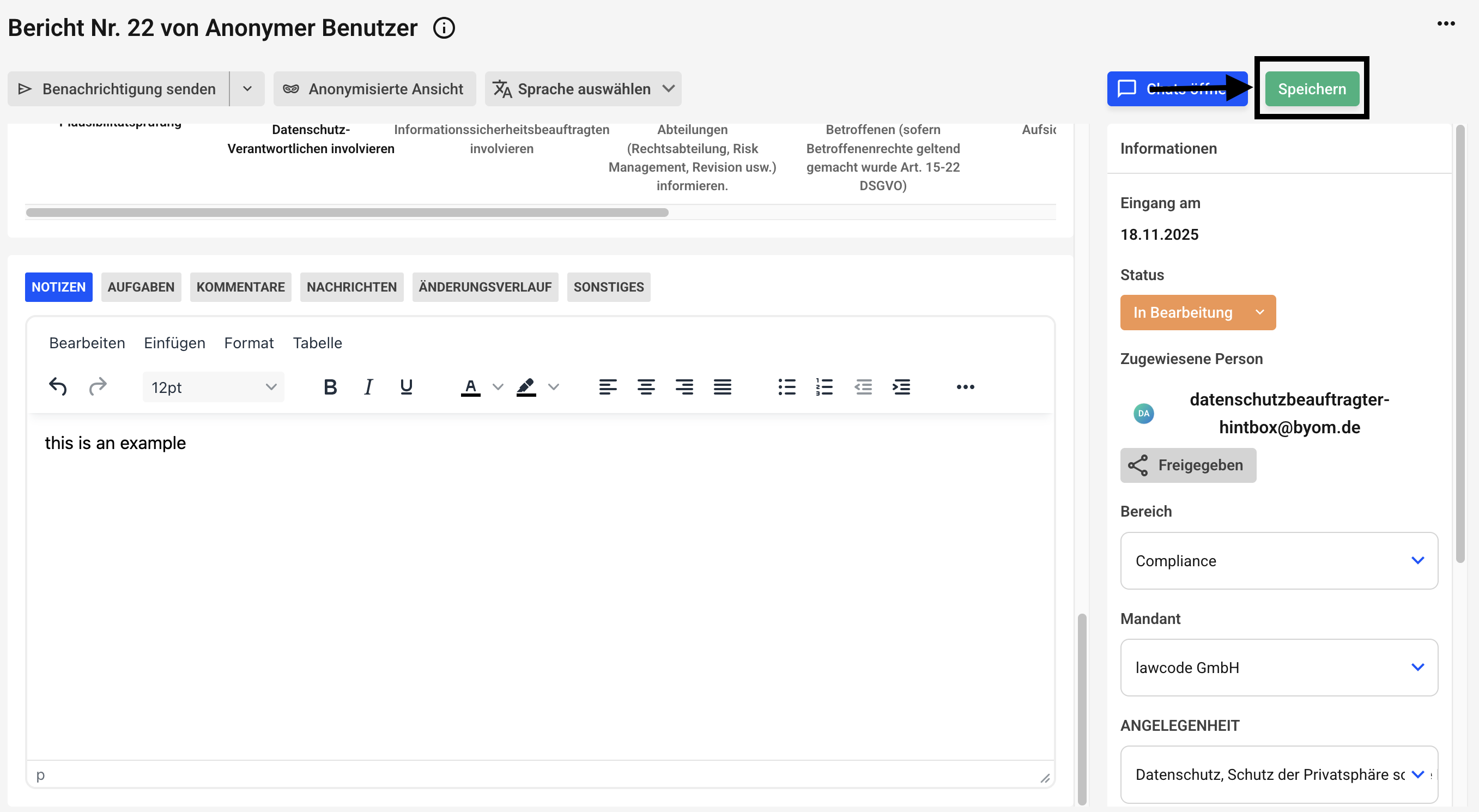Toggle bold formatting
Image resolution: width=1479 pixels, height=812 pixels.
pyautogui.click(x=330, y=386)
